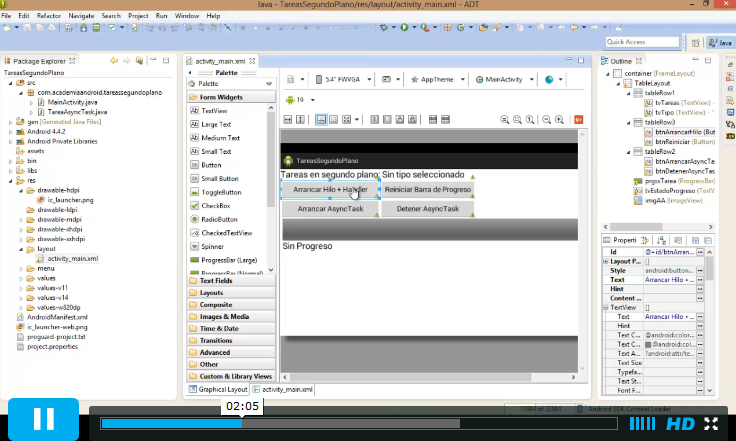Click the Reiniciar Barra de Progreso button
Image resolution: width=736 pixels, height=441 pixels.
428,190
